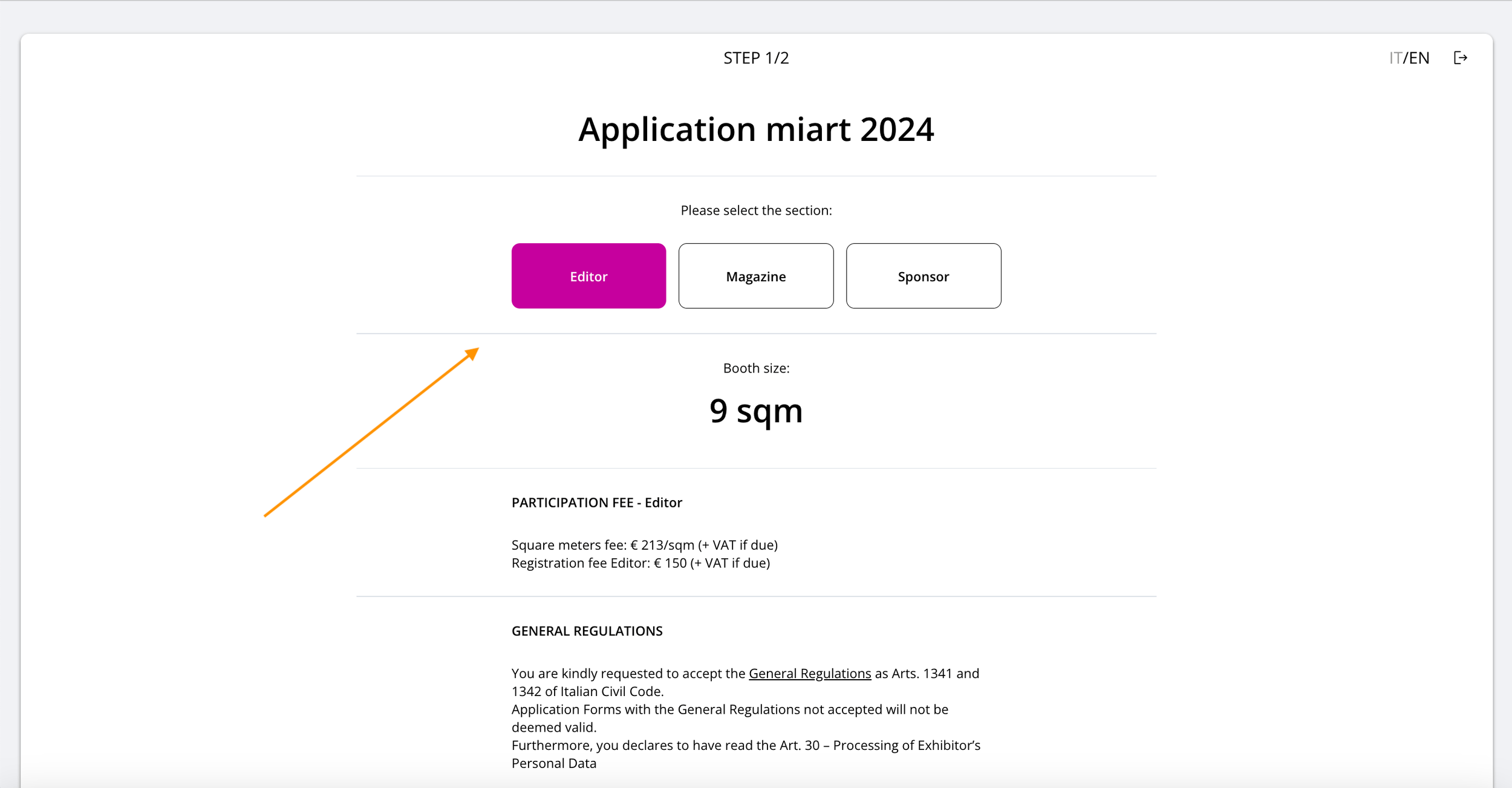
Task: Click the logout icon
Action: tap(1460, 58)
